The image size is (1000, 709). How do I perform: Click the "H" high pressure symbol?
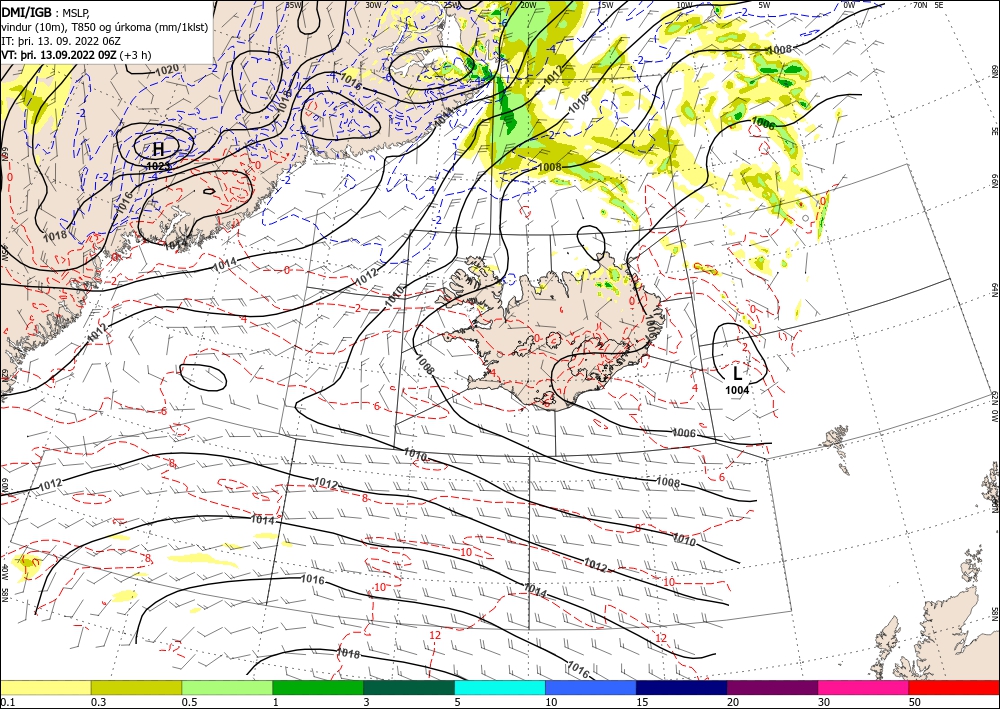[x=158, y=149]
